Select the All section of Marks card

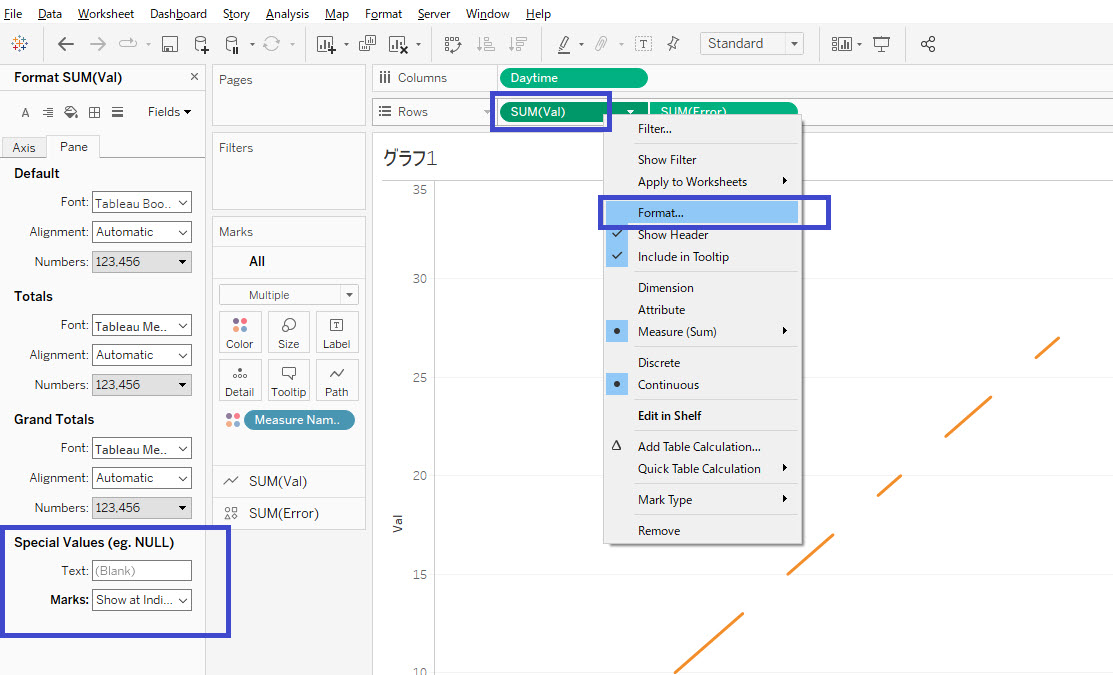click(x=289, y=261)
